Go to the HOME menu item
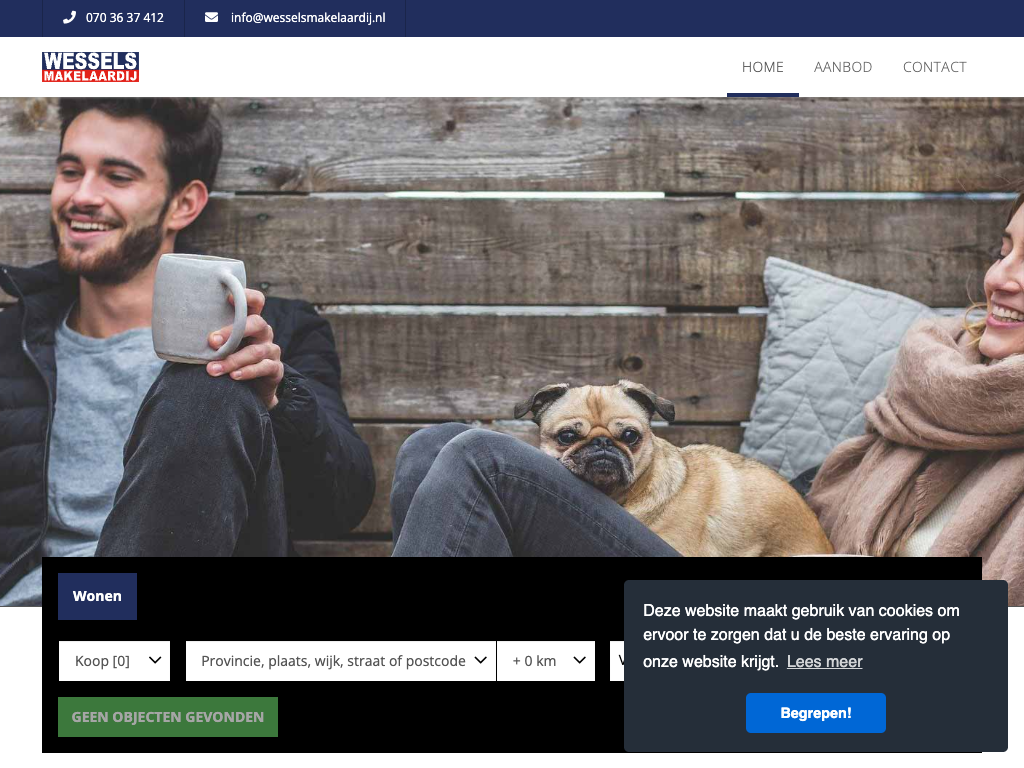This screenshot has width=1024, height=768. [762, 67]
